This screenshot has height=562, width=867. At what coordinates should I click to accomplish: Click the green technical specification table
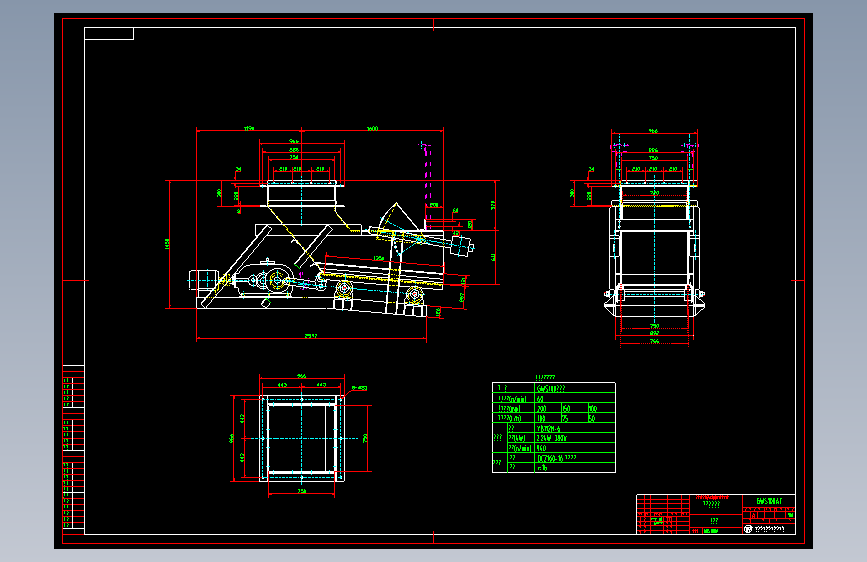coord(553,427)
